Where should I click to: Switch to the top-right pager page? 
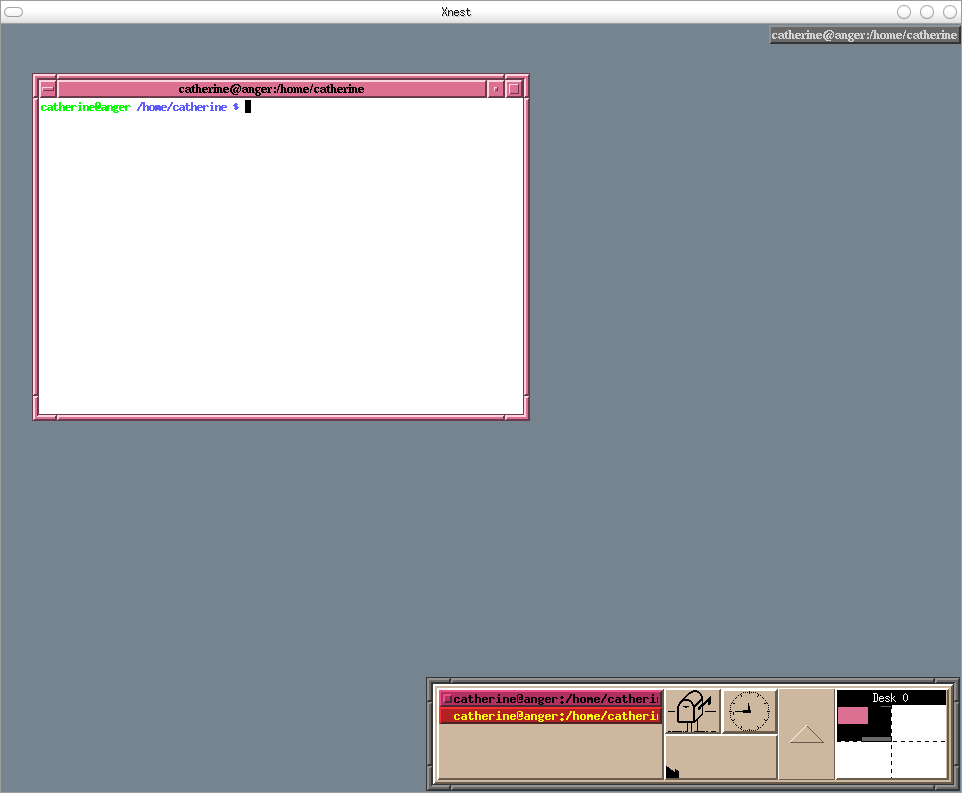click(x=918, y=722)
